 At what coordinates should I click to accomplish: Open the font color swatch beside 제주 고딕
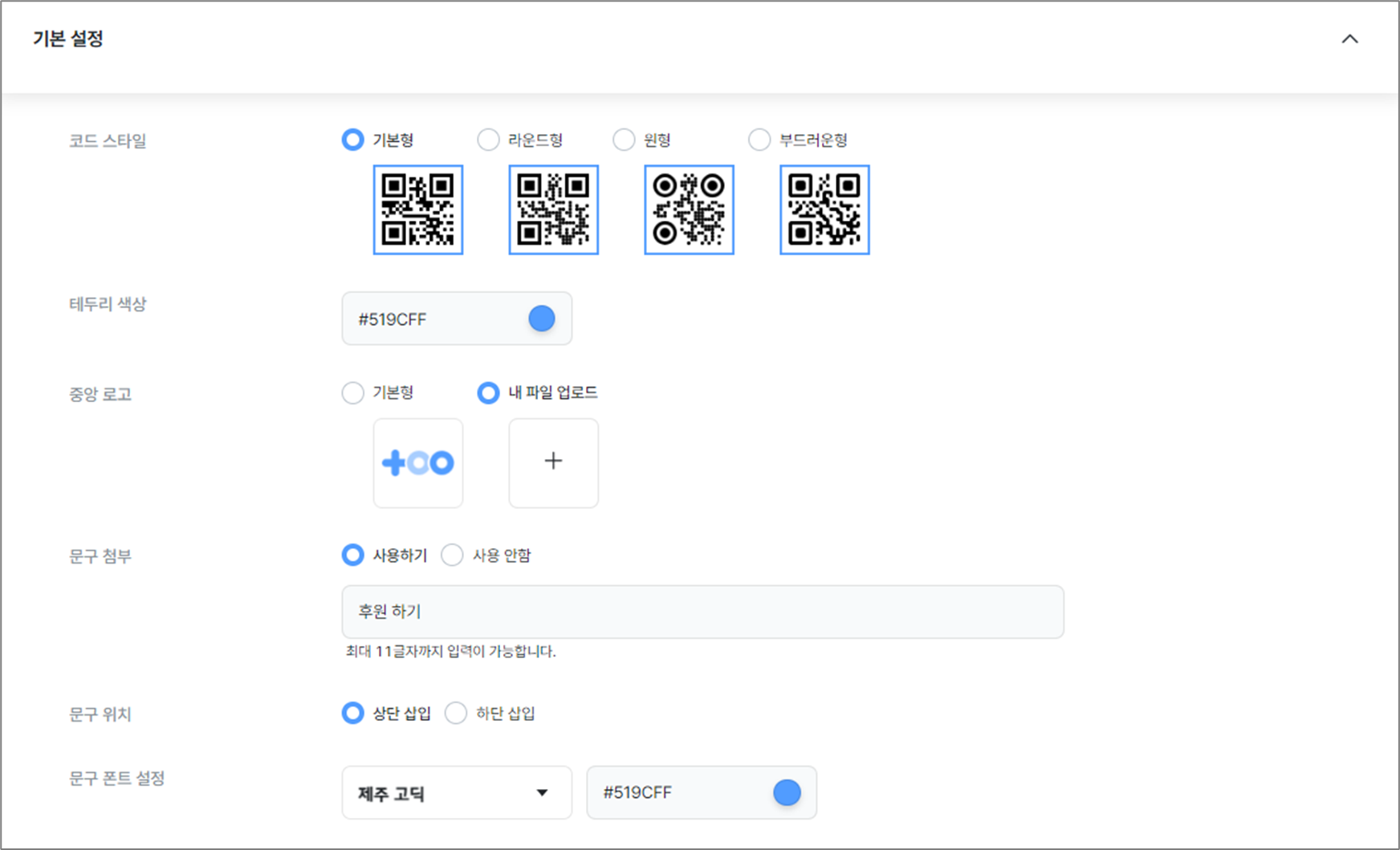point(787,793)
